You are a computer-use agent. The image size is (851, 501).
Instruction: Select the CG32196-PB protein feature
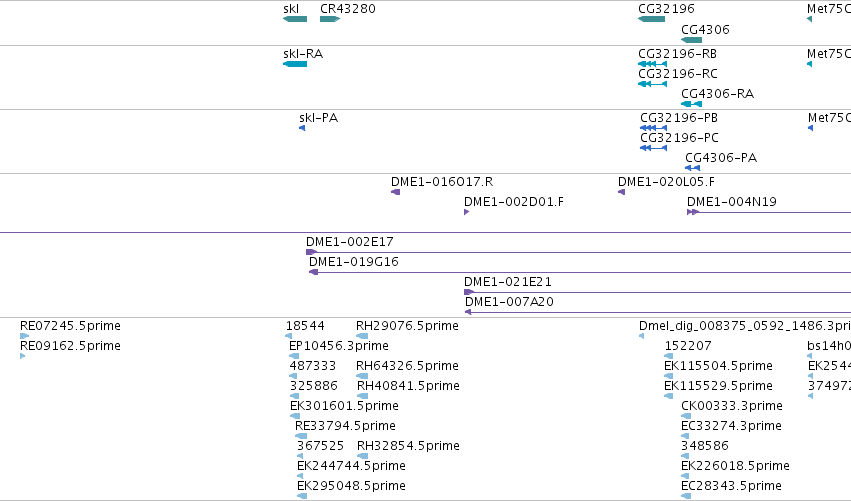tap(653, 128)
